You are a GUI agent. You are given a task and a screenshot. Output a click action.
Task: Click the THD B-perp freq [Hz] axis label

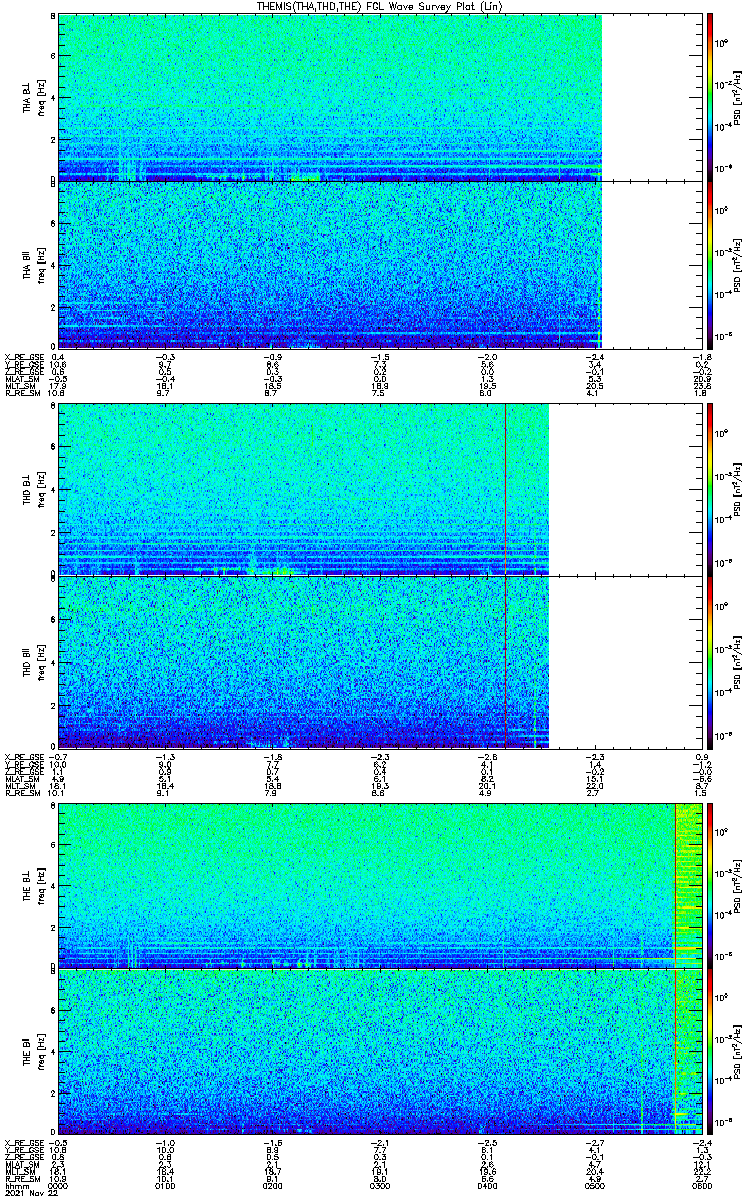[40, 489]
